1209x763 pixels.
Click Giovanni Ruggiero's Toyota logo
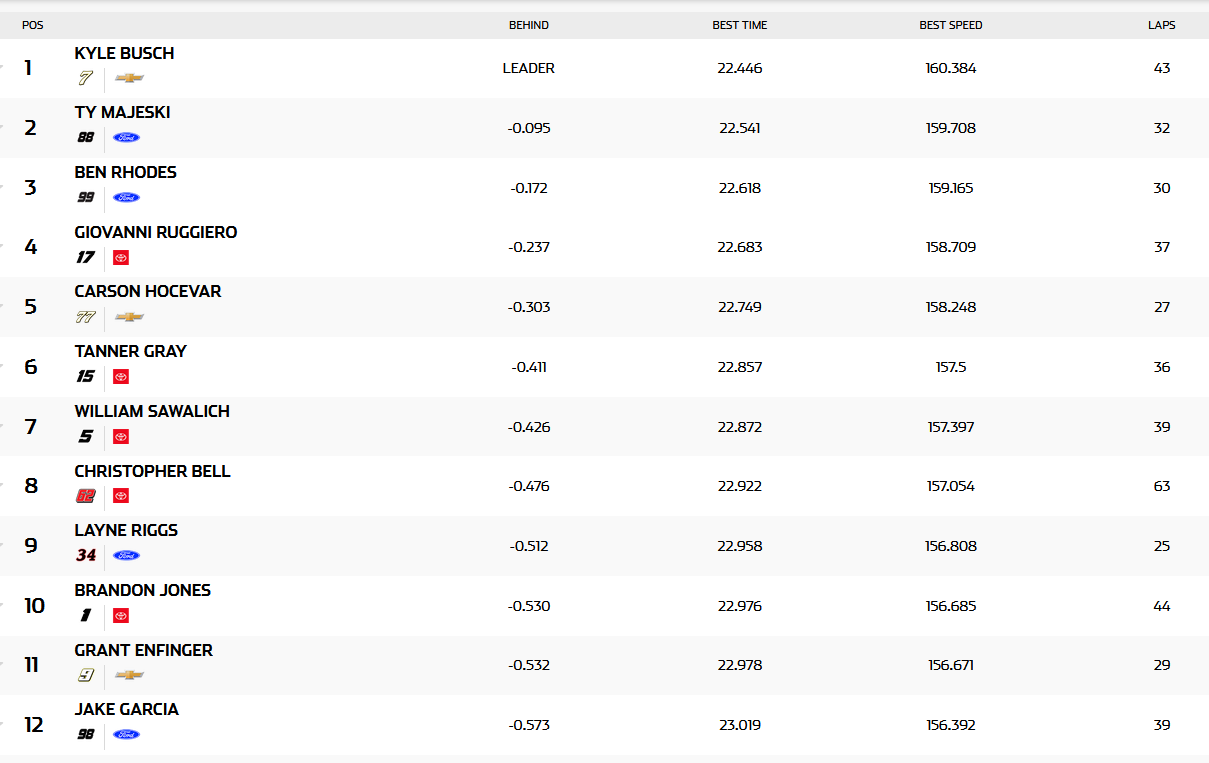pyautogui.click(x=121, y=257)
